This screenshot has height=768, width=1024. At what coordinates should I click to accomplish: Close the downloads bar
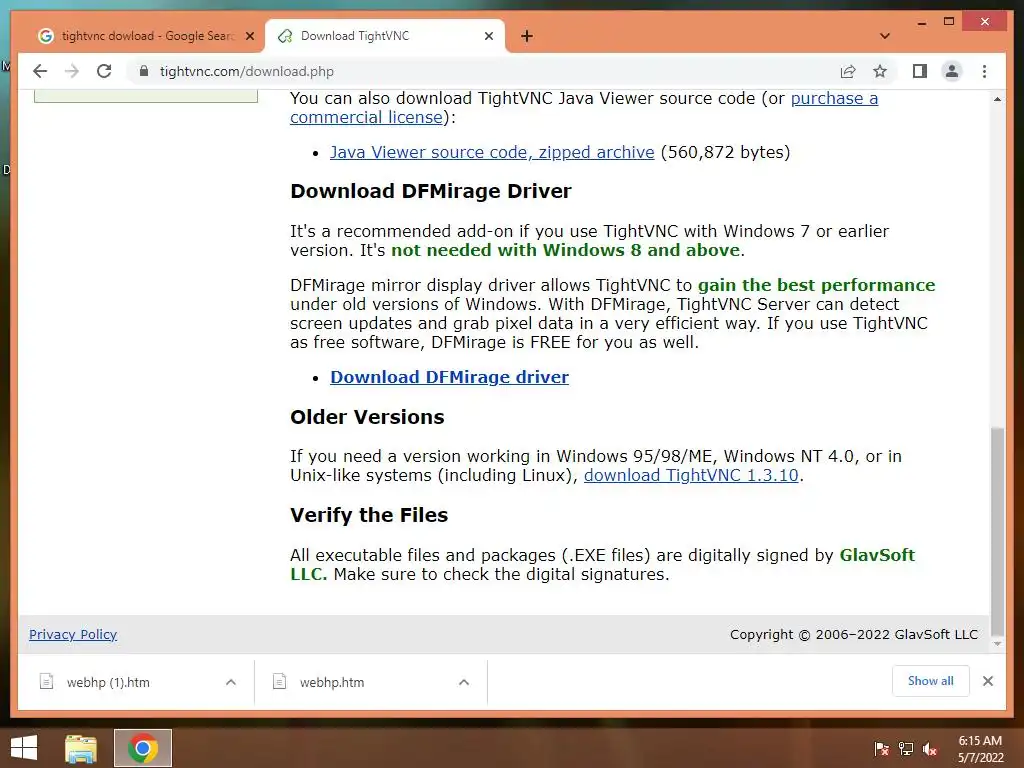[x=988, y=681]
